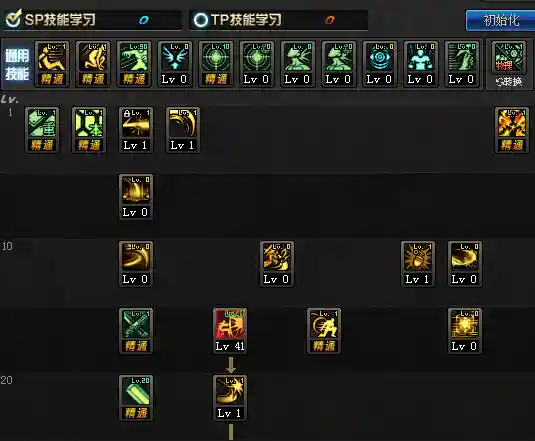Check the SP技能学习 option
The height and width of the screenshot is (441, 535).
[x=50, y=20]
